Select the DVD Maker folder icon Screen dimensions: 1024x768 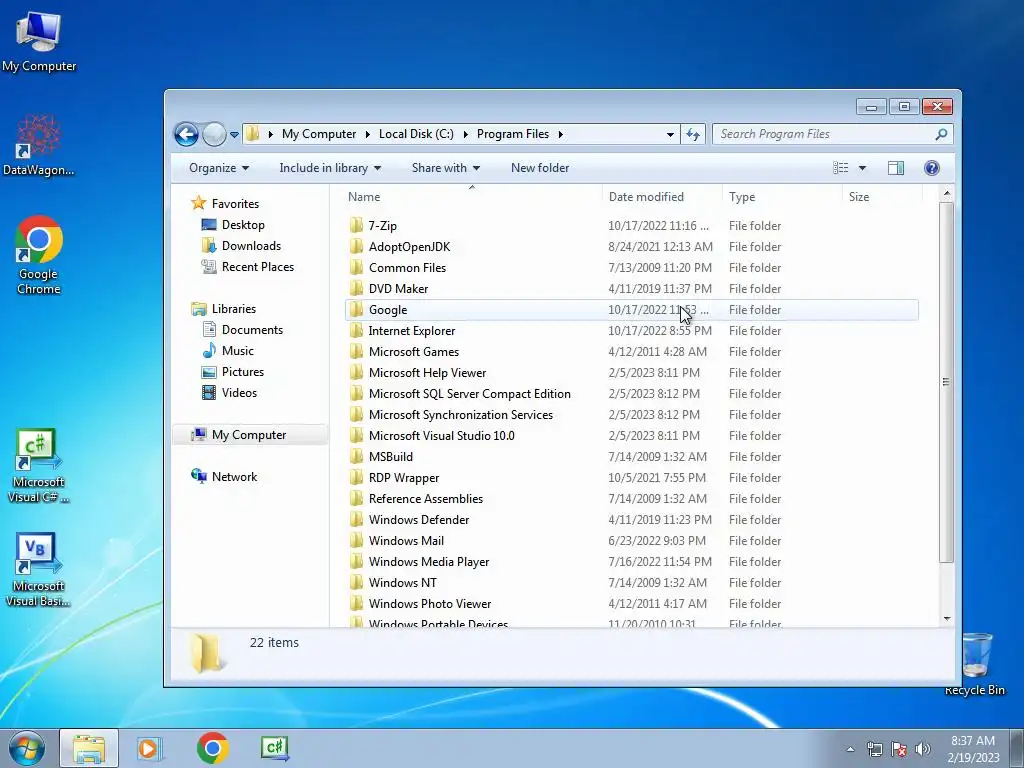(x=356, y=288)
